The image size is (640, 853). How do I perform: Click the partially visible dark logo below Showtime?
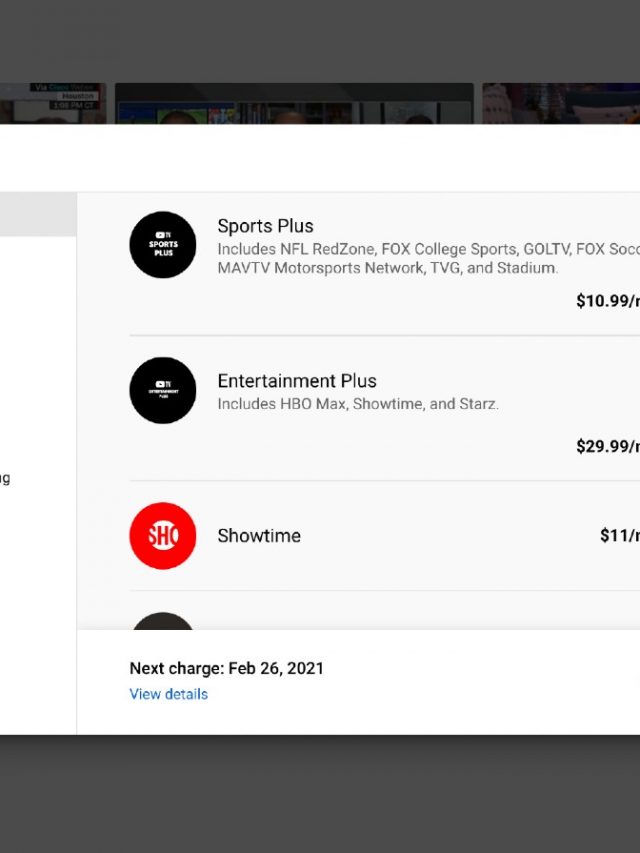point(163,621)
